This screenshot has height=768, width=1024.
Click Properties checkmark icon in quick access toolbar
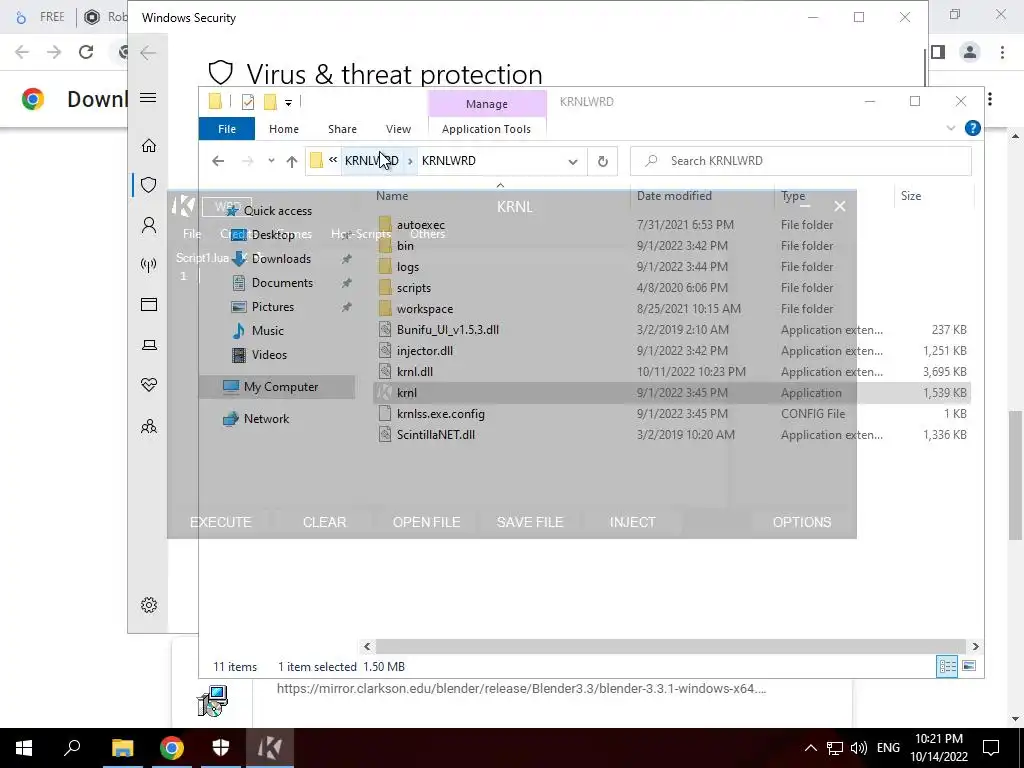[x=248, y=101]
